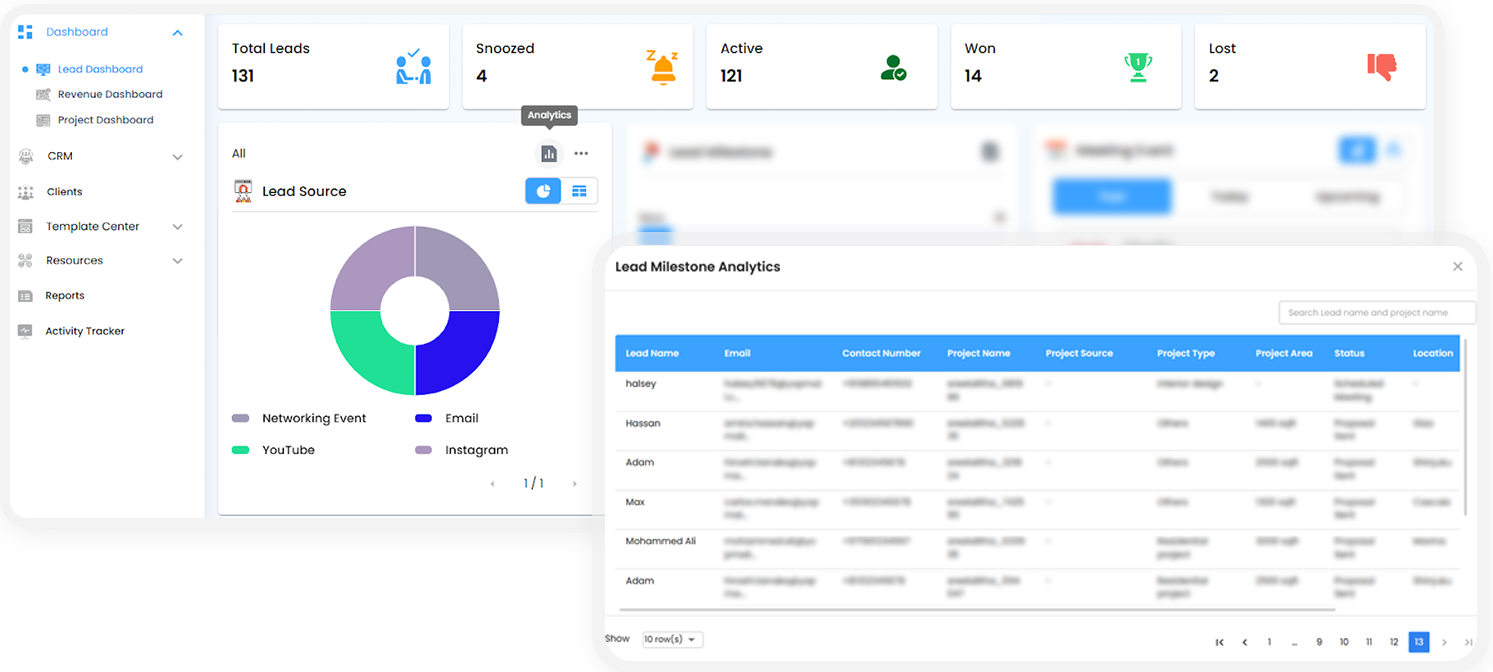Focus the Search Lead name and project name field
1493x672 pixels.
coord(1377,312)
